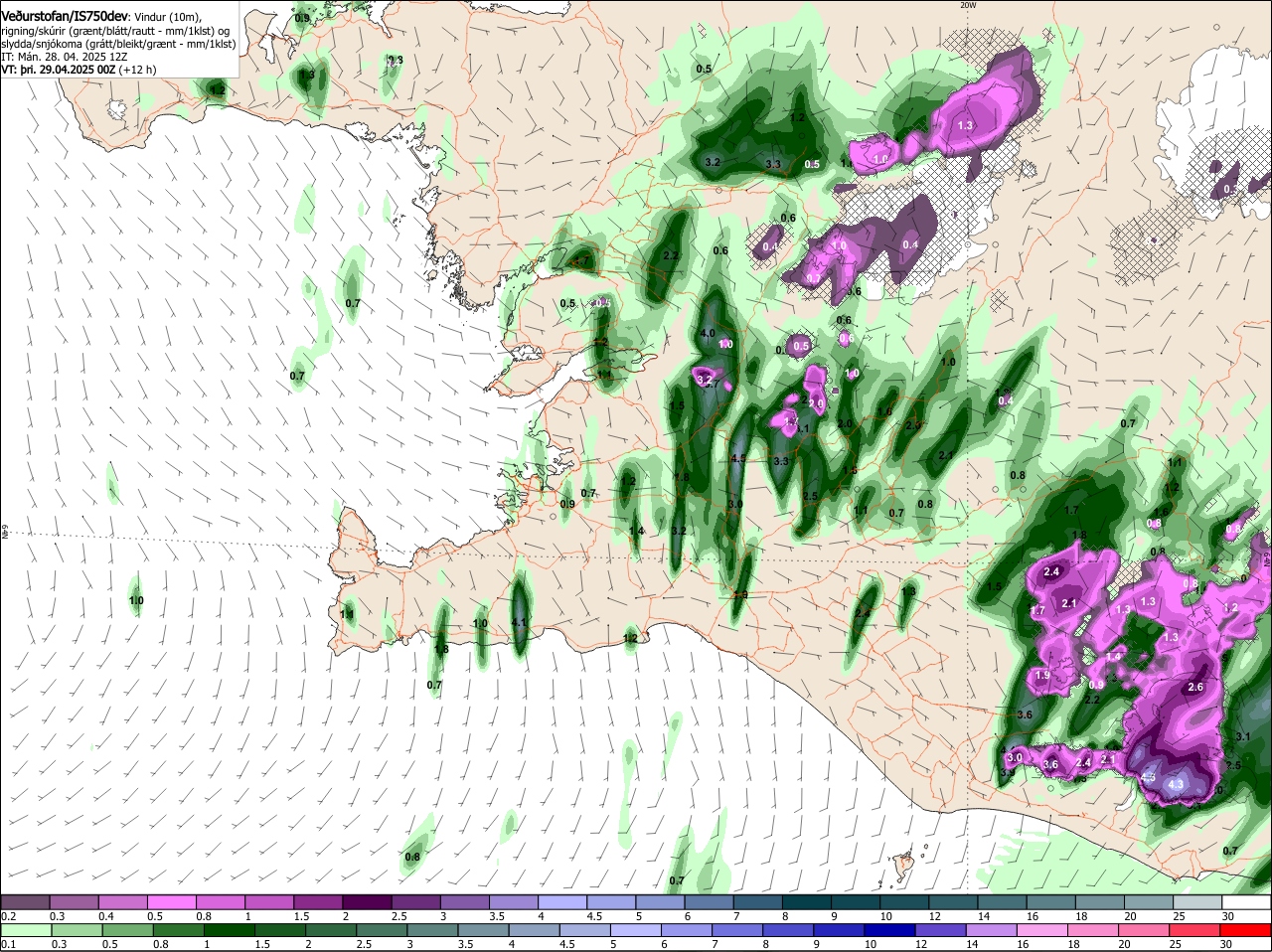The width and height of the screenshot is (1272, 952).
Task: Select the top-row legend swatch labeled 1.5
Action: (x=318, y=901)
